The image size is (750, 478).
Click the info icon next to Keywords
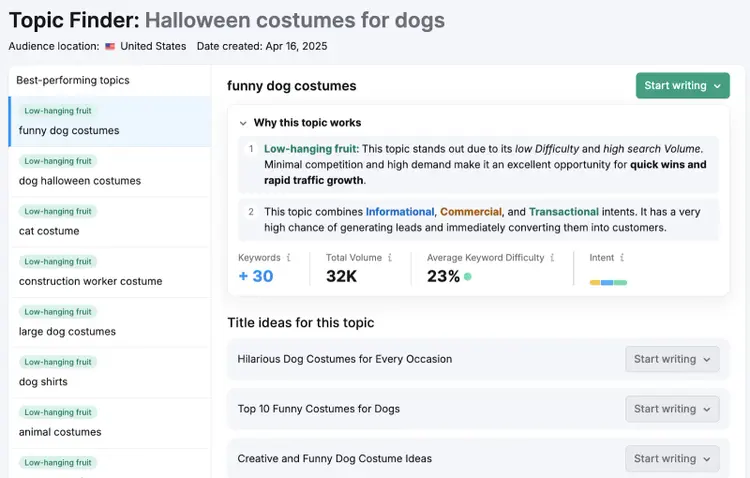click(x=288, y=257)
